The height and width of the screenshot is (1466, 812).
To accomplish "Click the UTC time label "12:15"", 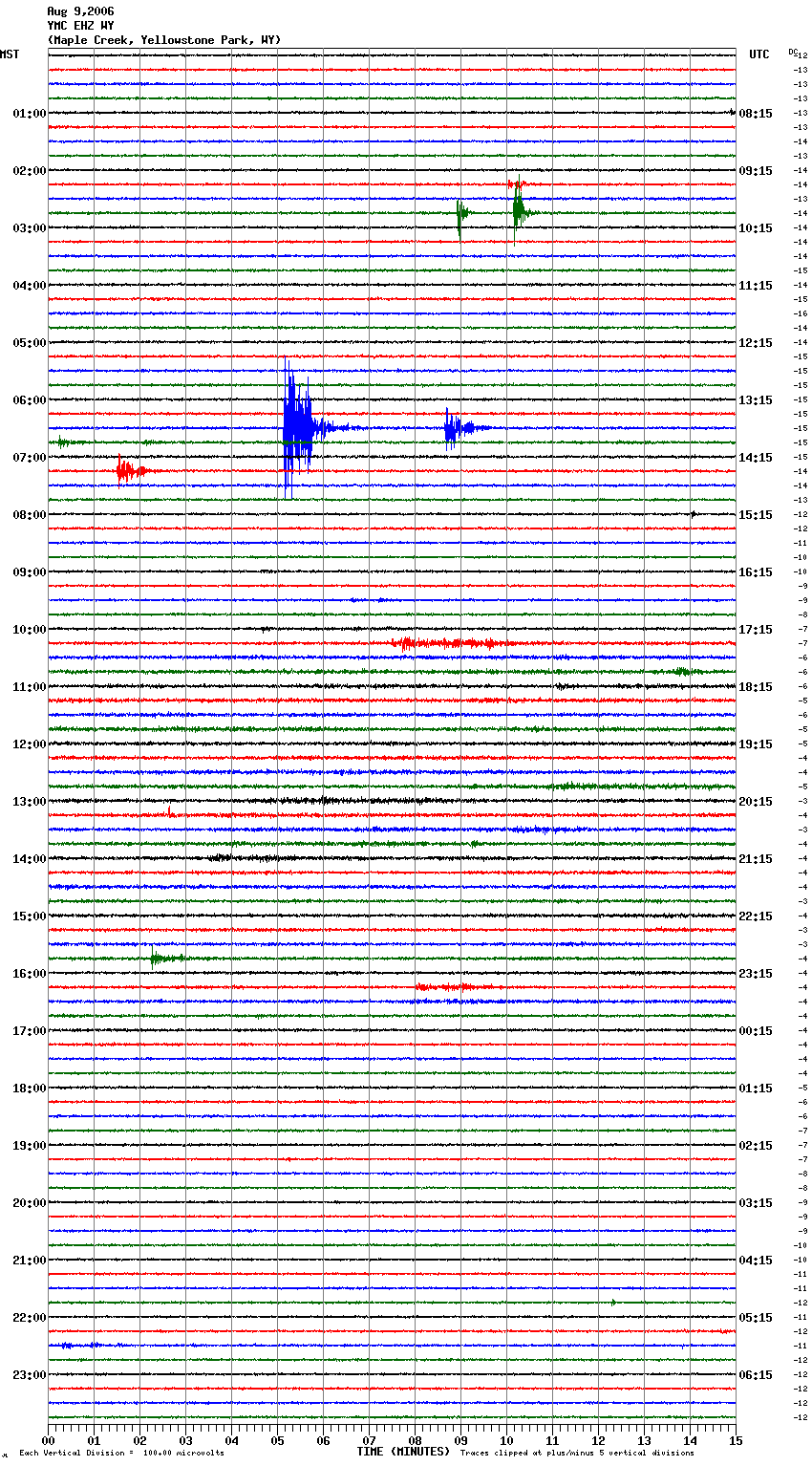I will tap(756, 343).
